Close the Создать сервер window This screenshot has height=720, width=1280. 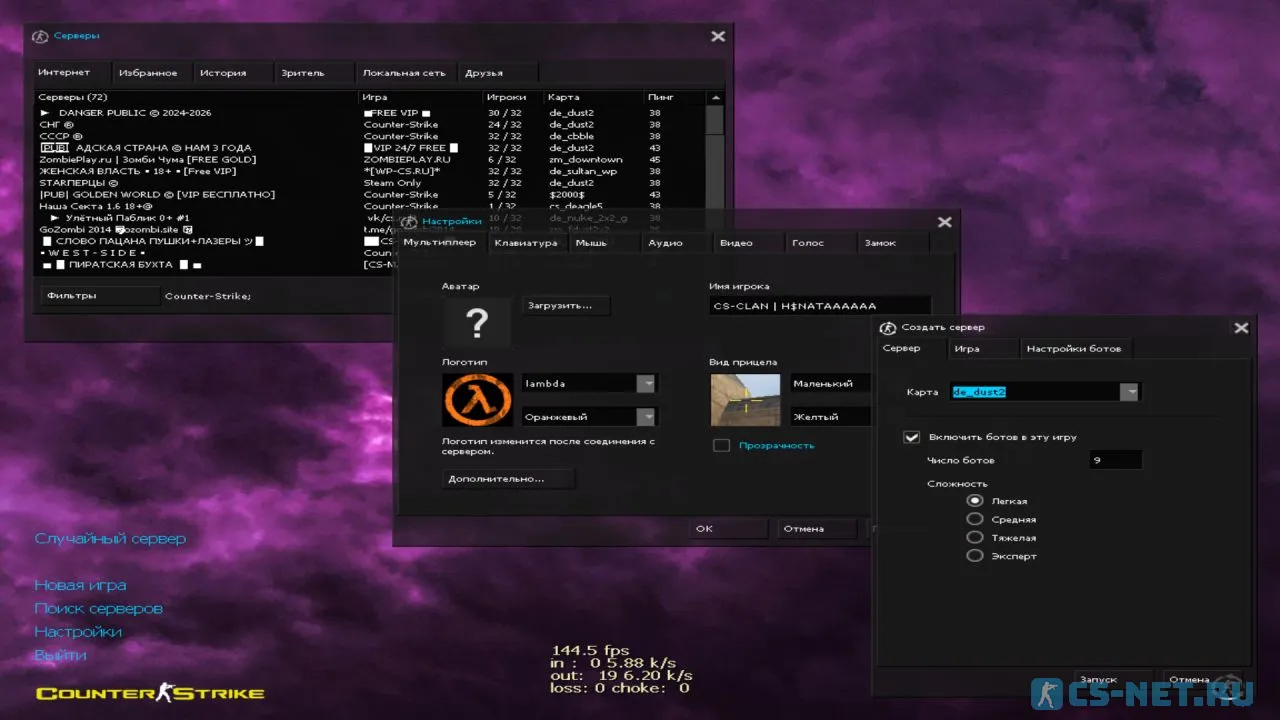click(1241, 328)
